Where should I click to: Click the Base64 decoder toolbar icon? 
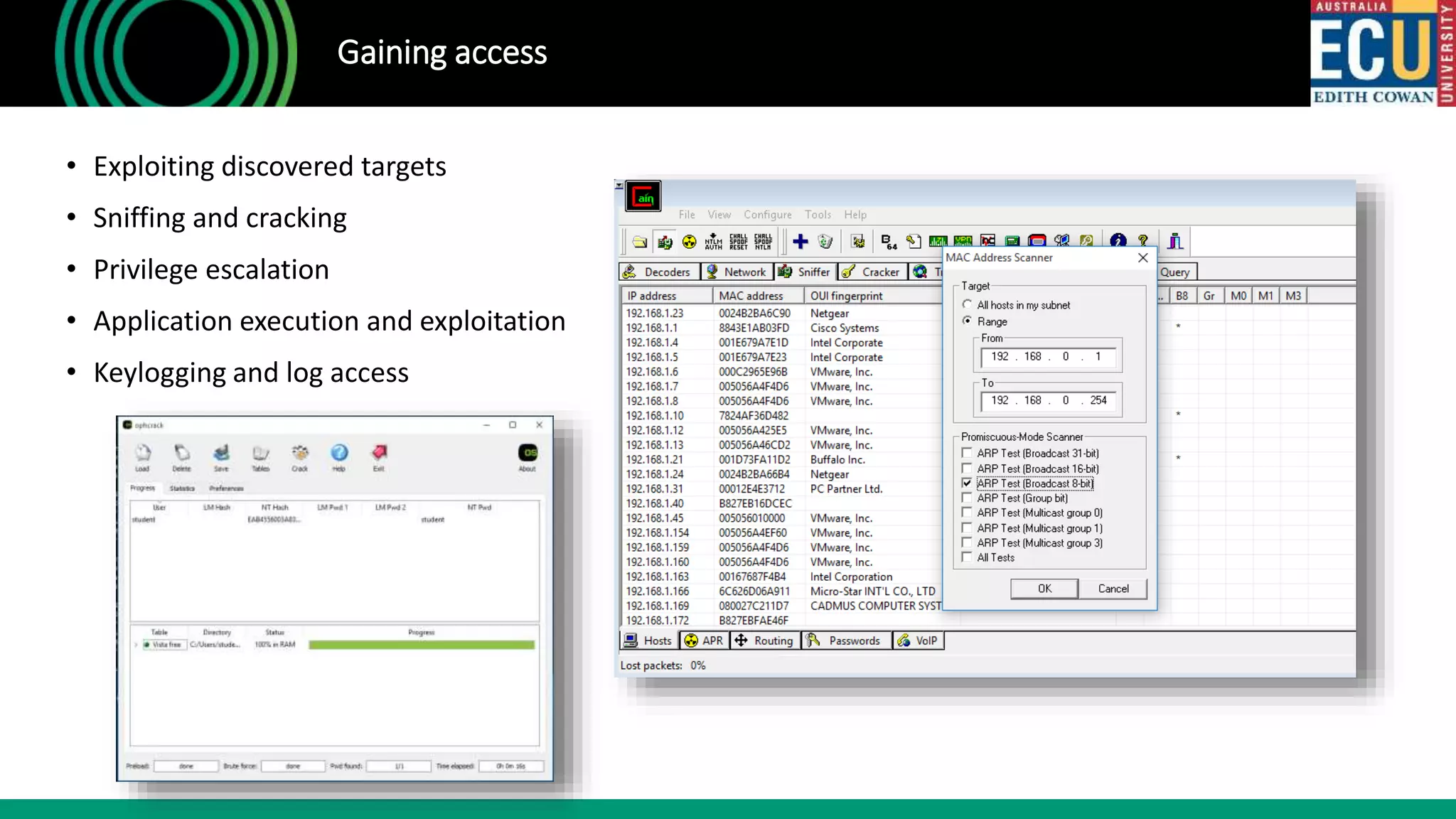(x=889, y=242)
